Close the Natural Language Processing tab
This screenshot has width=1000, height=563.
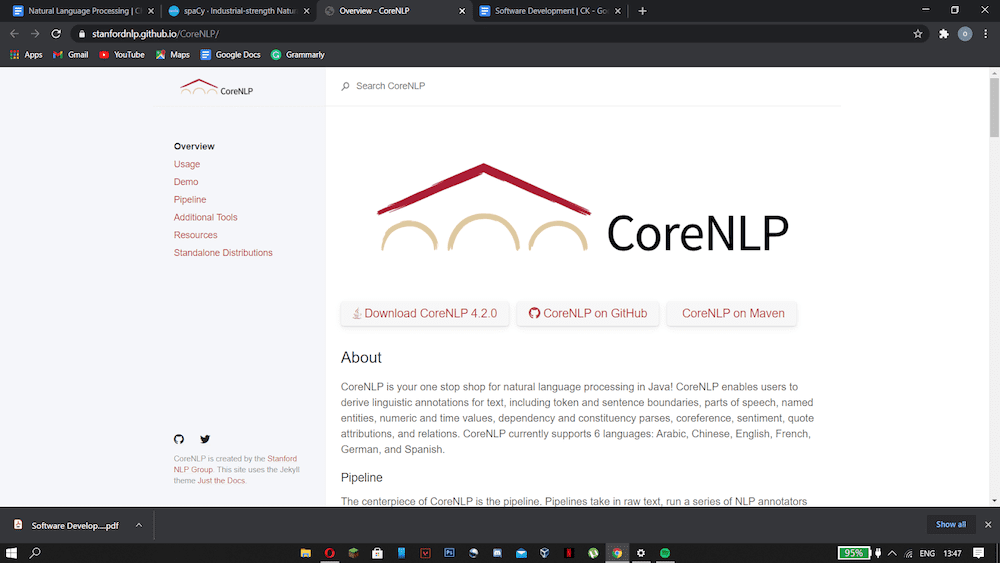pyautogui.click(x=151, y=11)
